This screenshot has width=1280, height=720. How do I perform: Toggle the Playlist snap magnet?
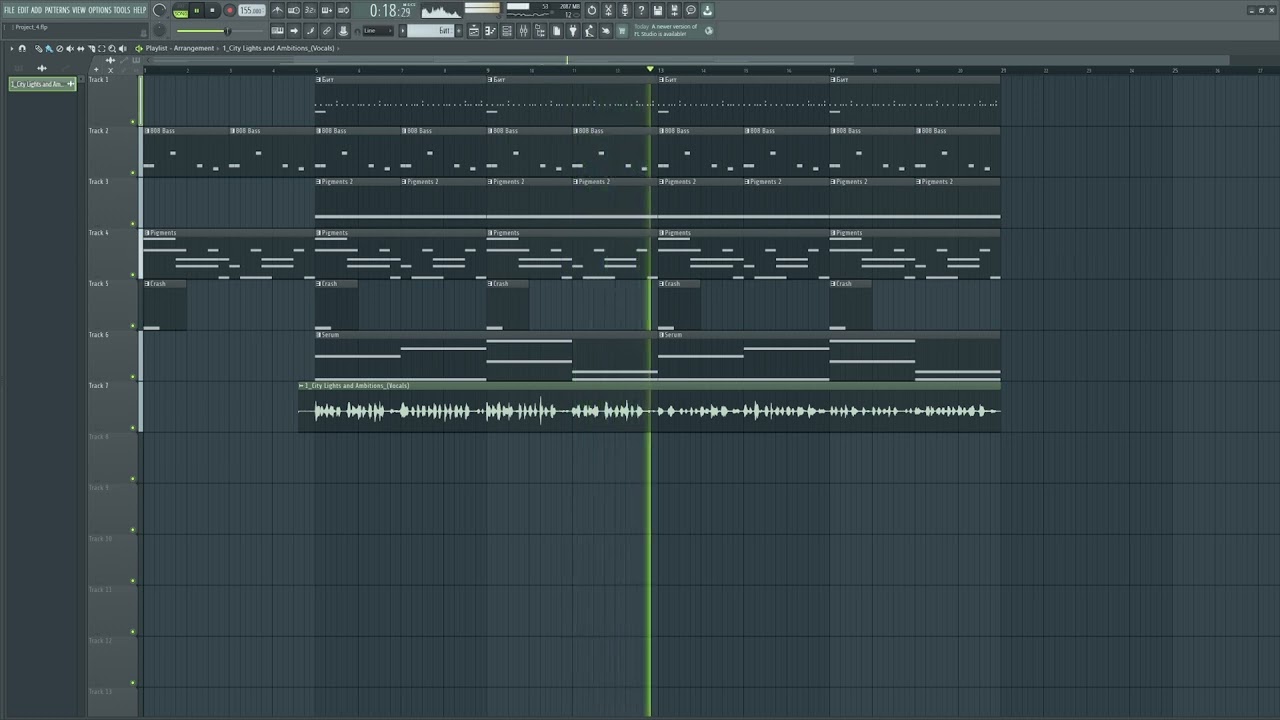22,48
